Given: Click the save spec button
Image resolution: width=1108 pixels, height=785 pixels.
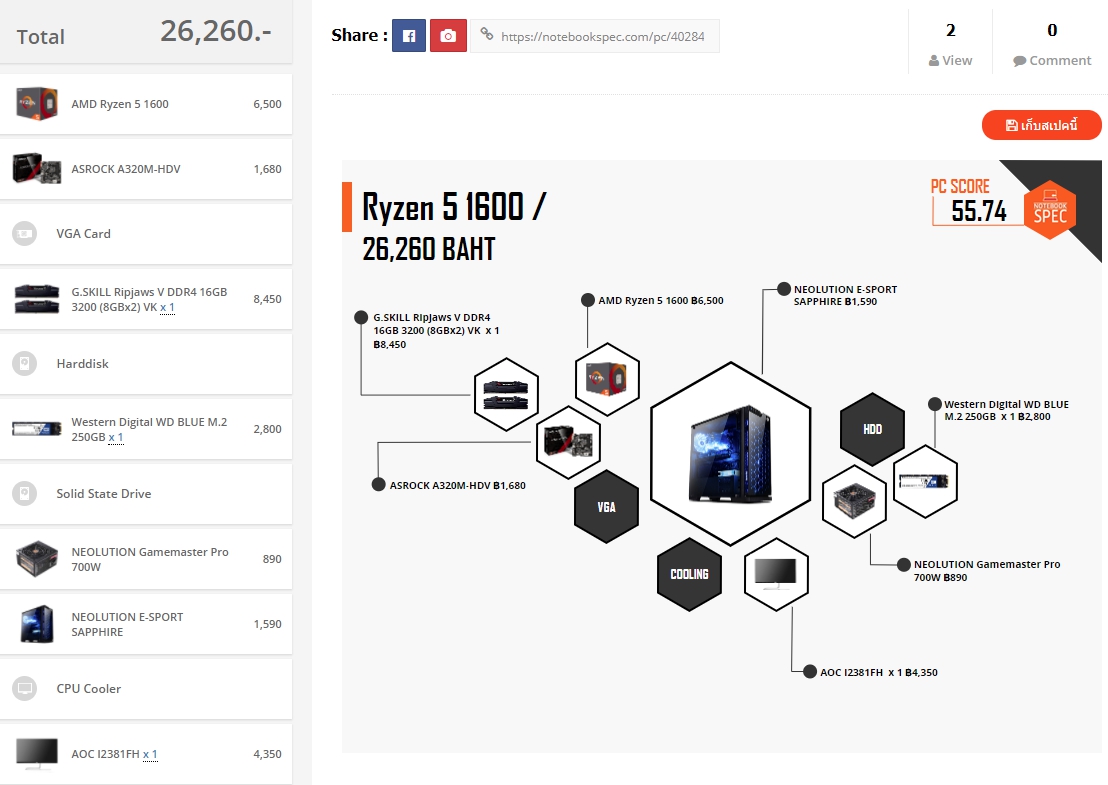Looking at the screenshot, I should click(1042, 125).
